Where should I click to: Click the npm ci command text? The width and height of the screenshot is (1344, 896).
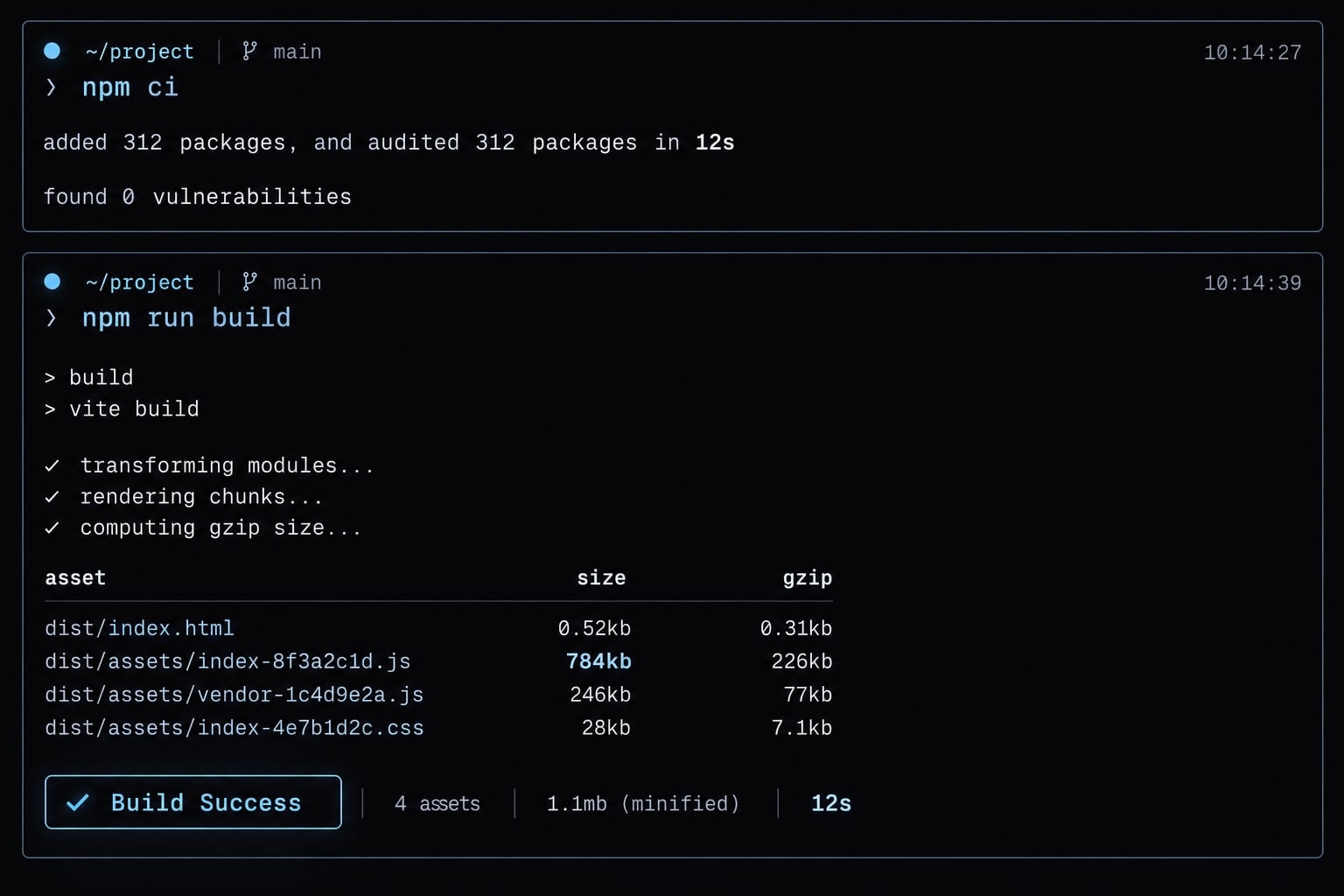pyautogui.click(x=130, y=87)
